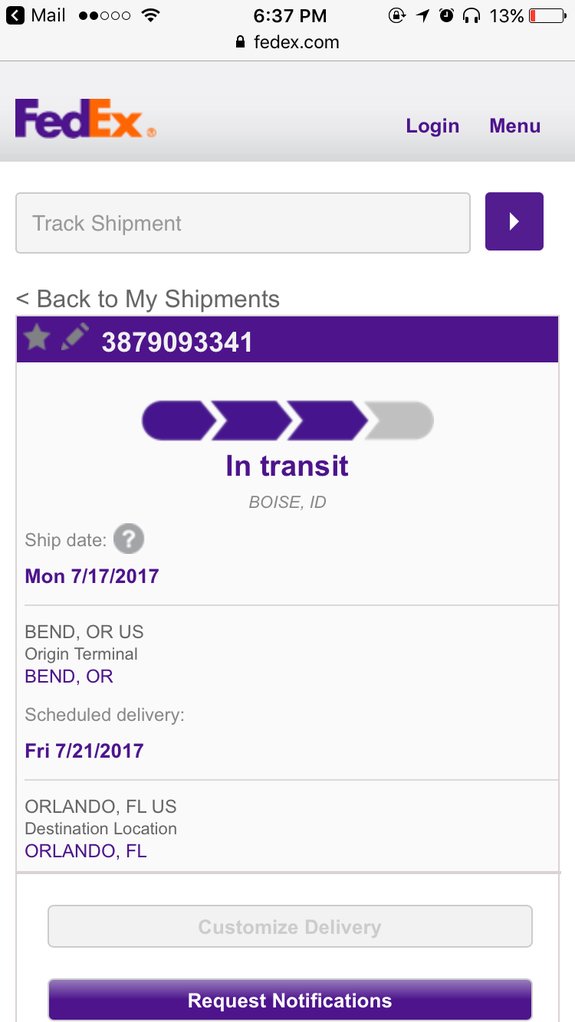Go back to My Shipments
Viewport: 575px width, 1022px height.
(147, 299)
